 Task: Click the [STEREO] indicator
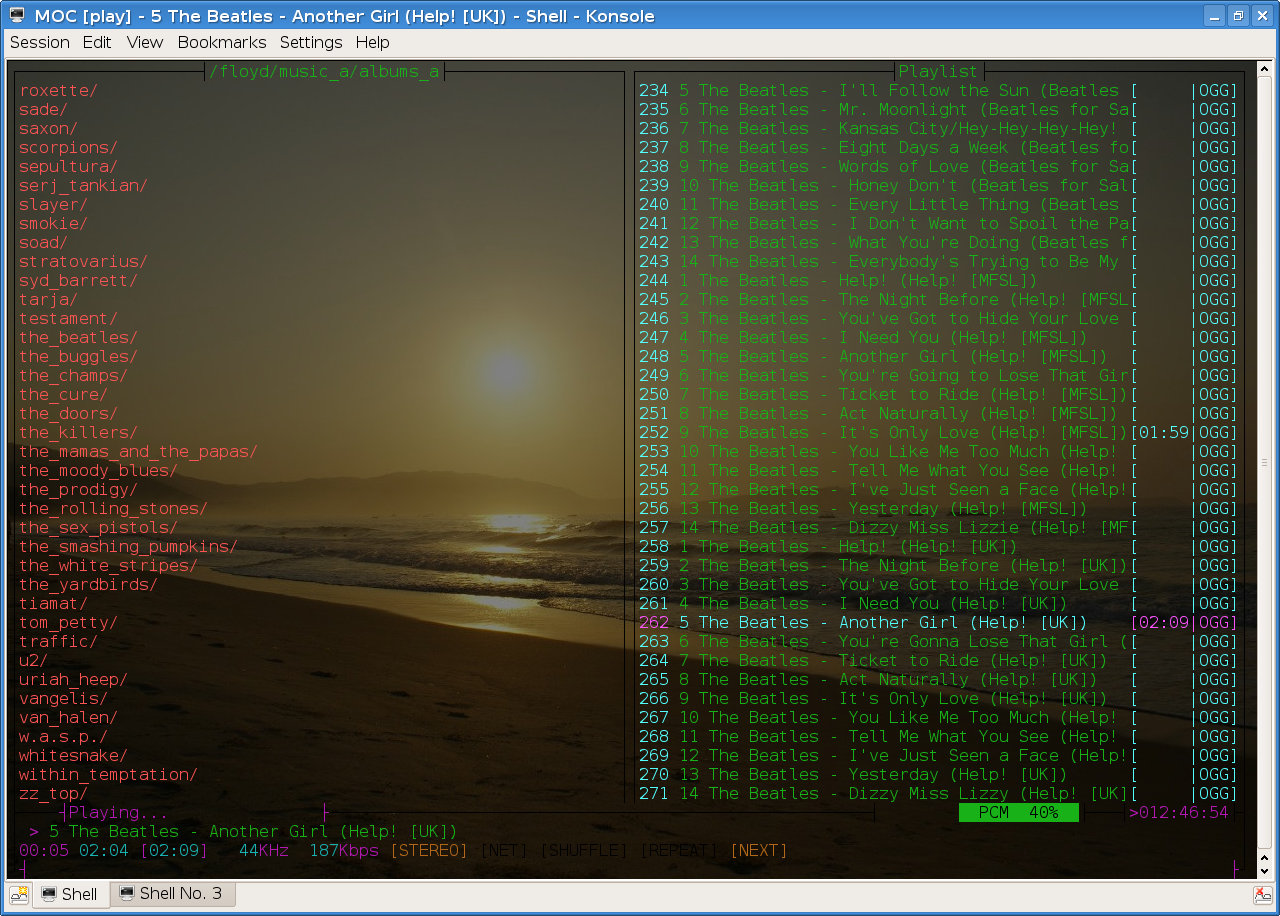pos(429,851)
